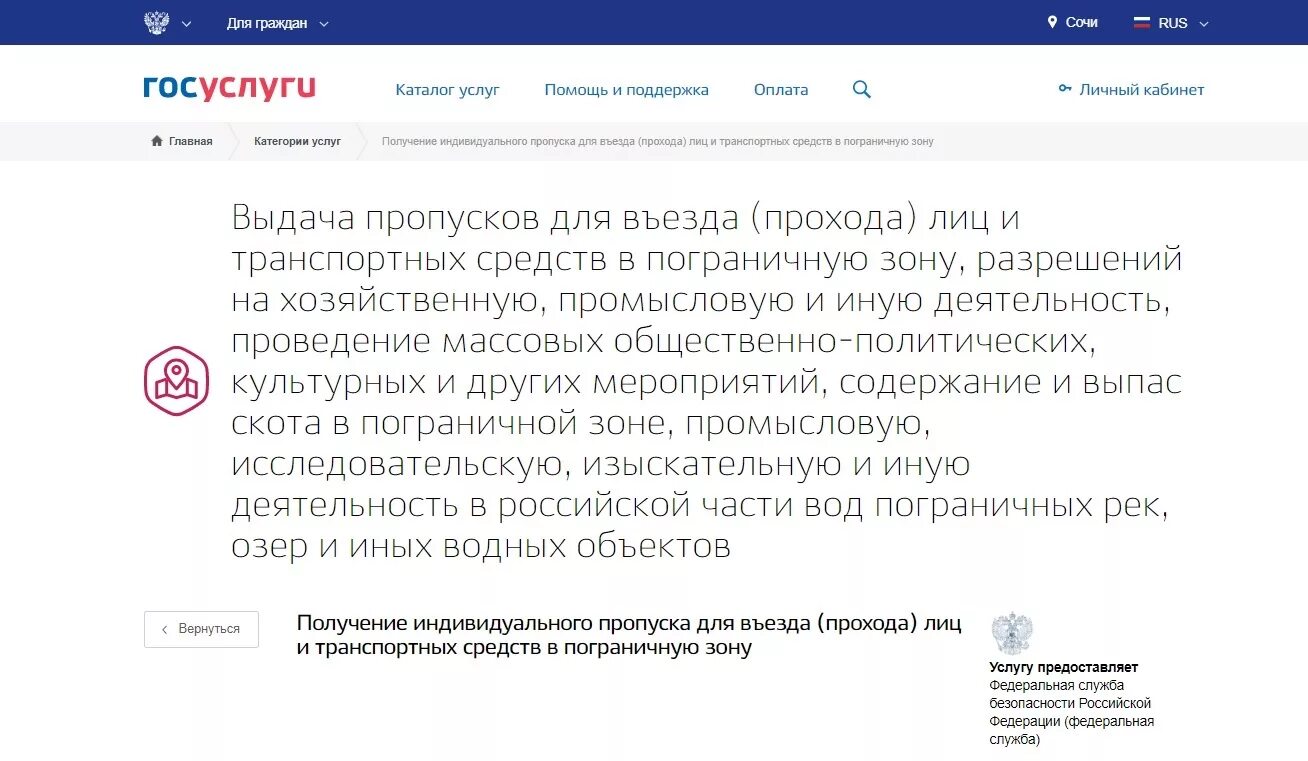The image size is (1308, 761).
Task: Open the Оплата menu item
Action: (x=781, y=90)
